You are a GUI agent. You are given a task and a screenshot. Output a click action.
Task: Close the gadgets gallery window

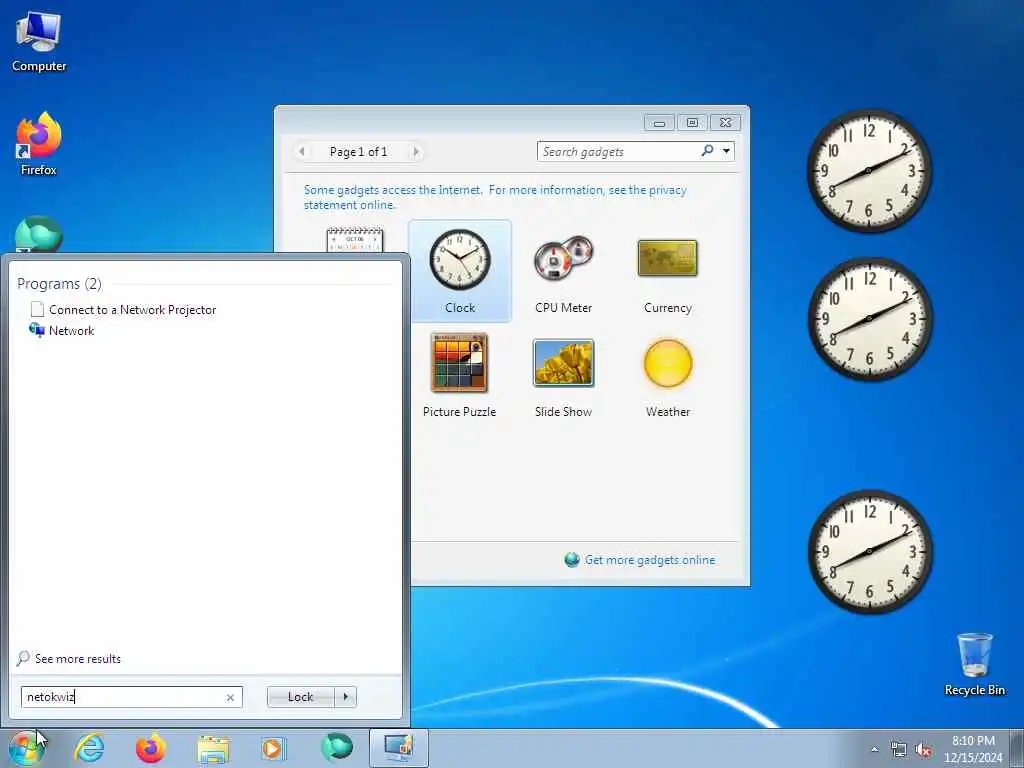click(x=726, y=122)
